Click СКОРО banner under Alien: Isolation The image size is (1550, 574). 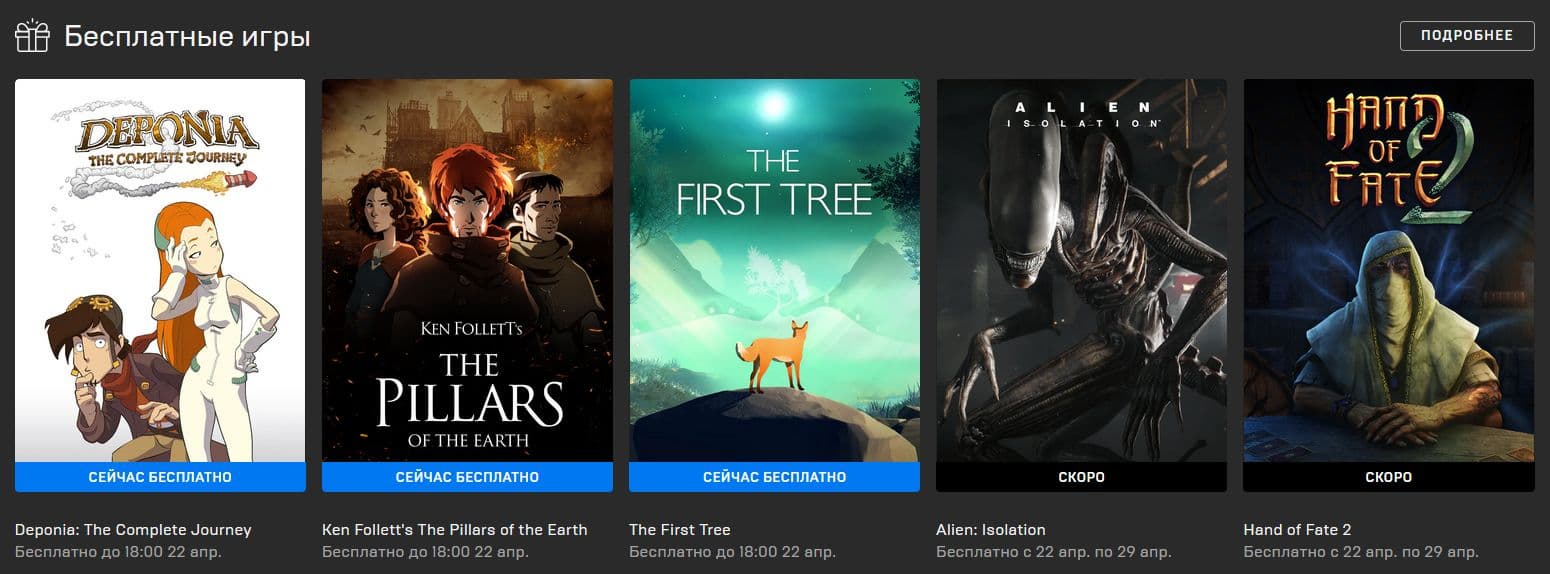click(1081, 477)
